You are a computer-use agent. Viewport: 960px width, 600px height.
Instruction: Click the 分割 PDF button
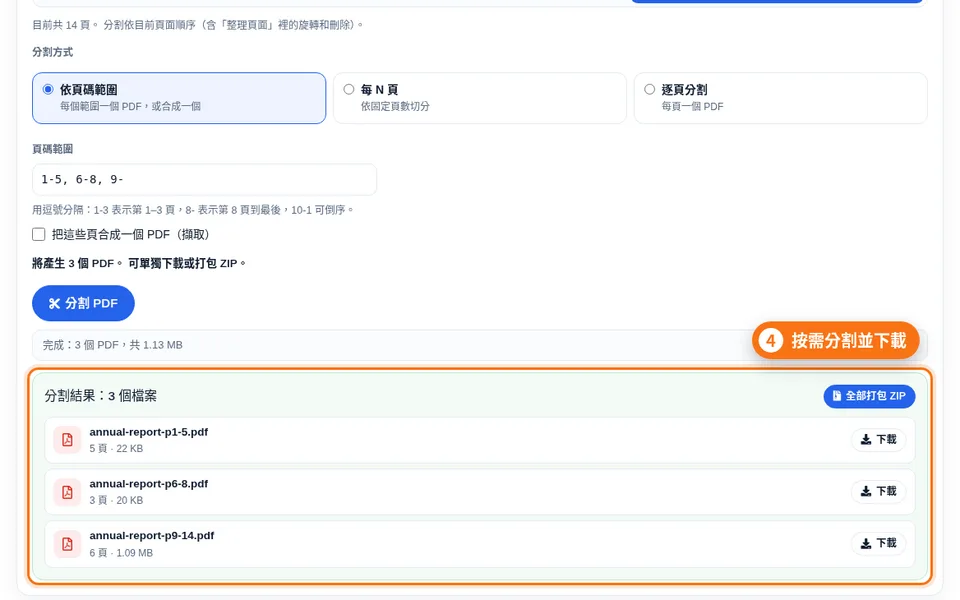pos(83,303)
